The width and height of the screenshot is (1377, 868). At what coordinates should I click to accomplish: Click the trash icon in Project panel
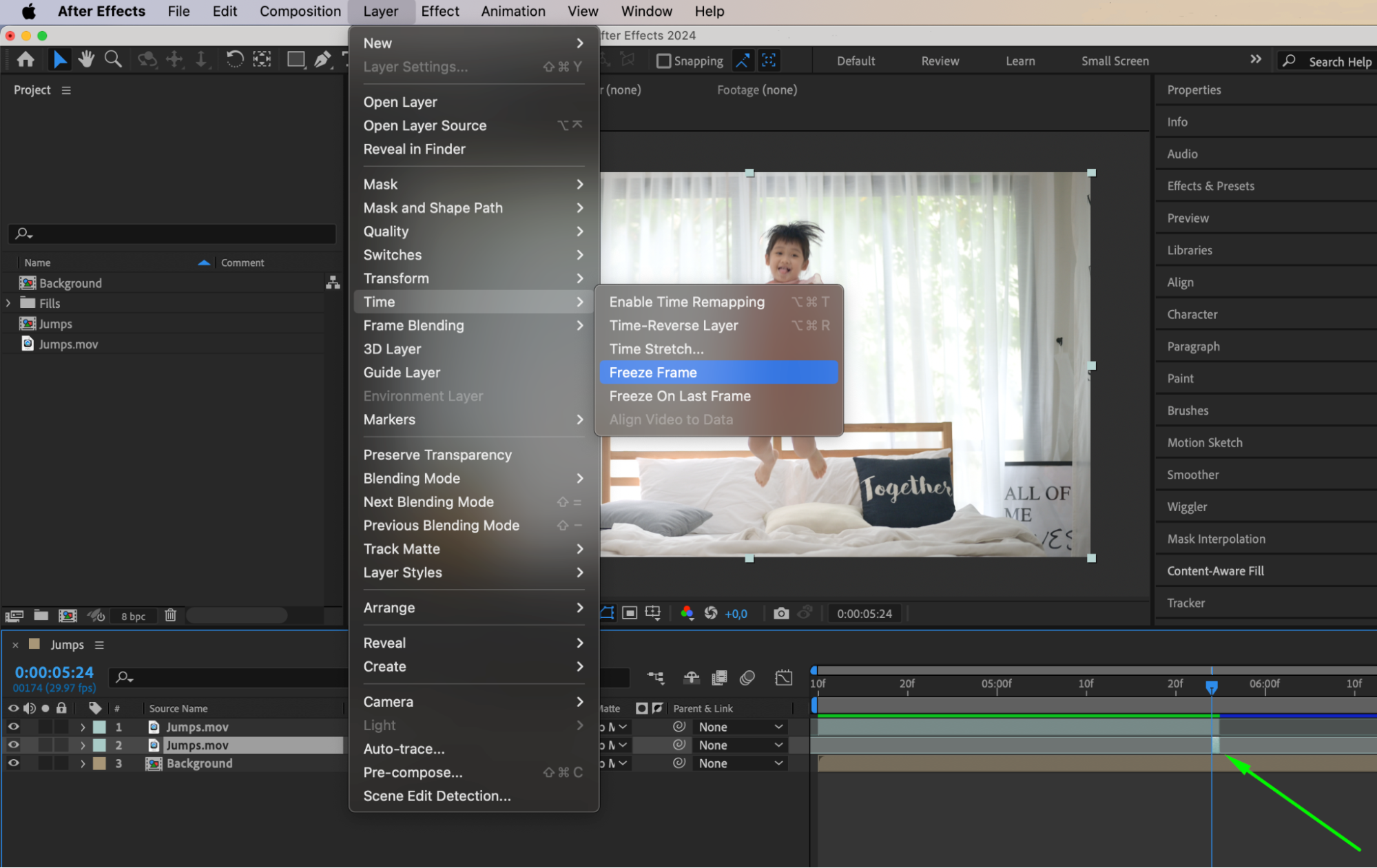170,615
